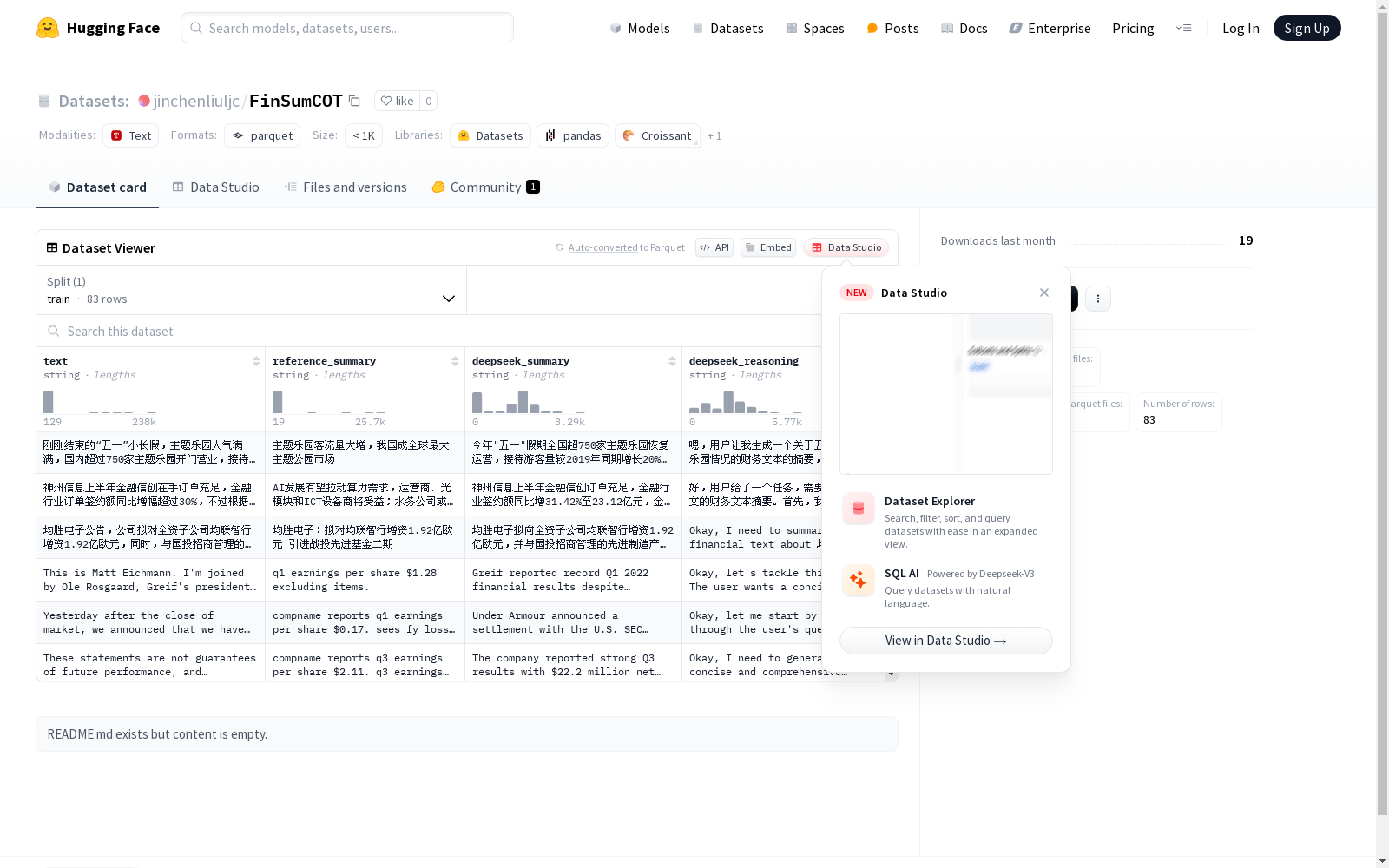This screenshot has width=1389, height=868.
Task: Select the pandas library tag
Action: [x=573, y=135]
